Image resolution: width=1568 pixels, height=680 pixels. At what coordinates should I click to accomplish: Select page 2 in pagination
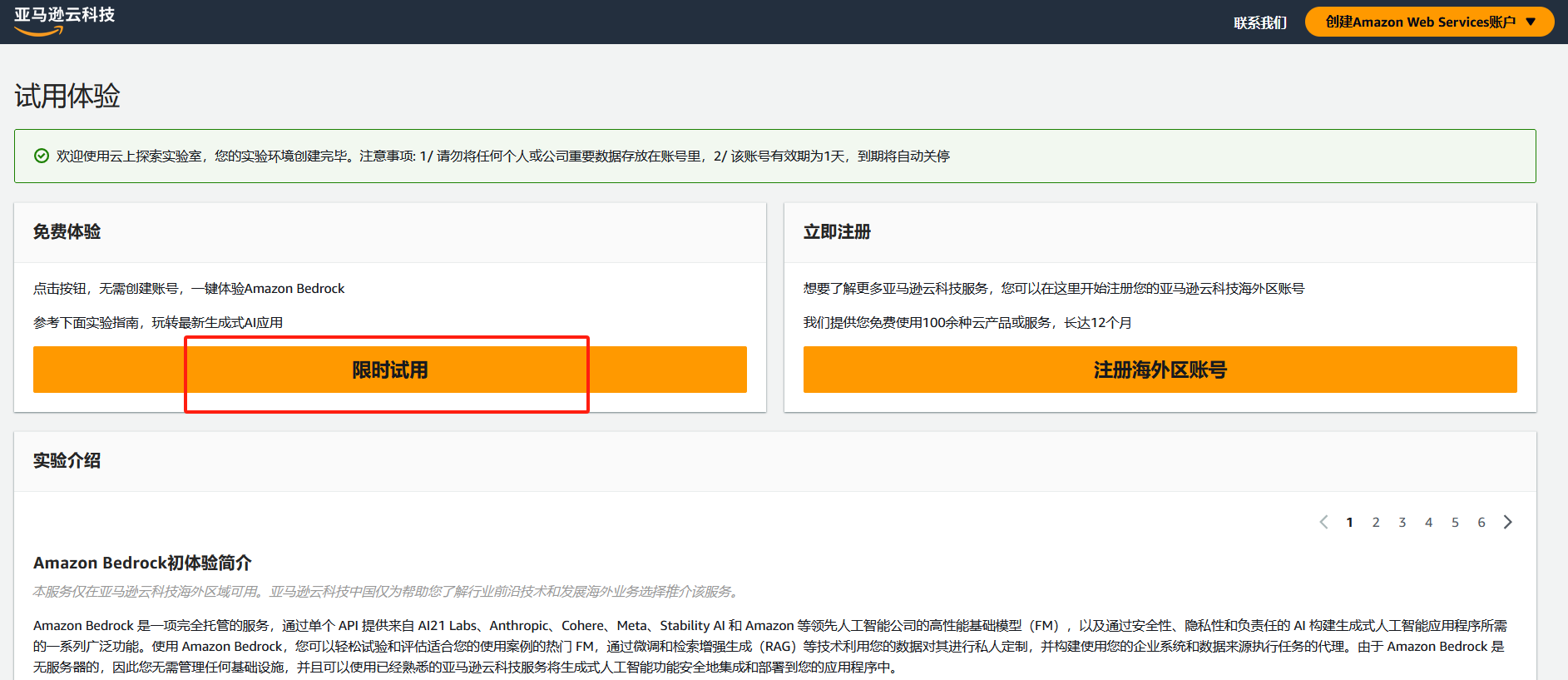click(1376, 522)
